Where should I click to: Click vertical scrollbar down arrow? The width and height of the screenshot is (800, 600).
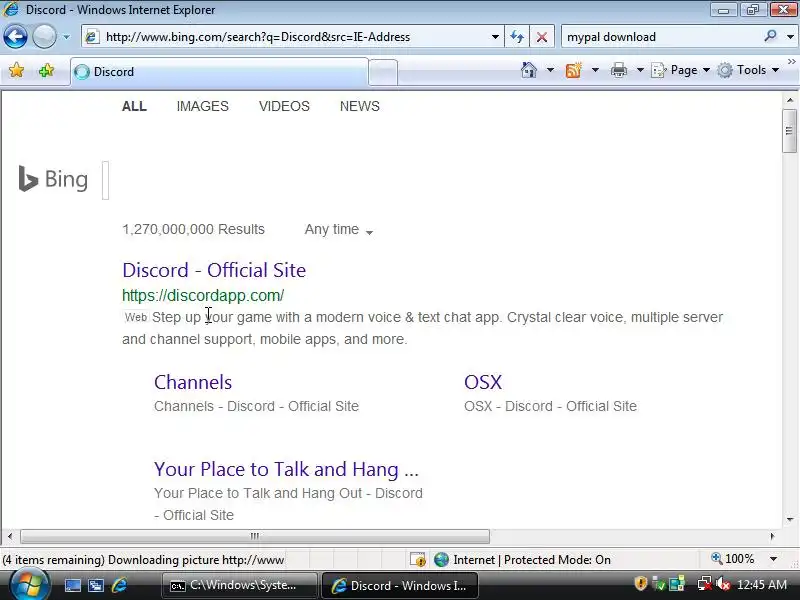pyautogui.click(x=790, y=520)
